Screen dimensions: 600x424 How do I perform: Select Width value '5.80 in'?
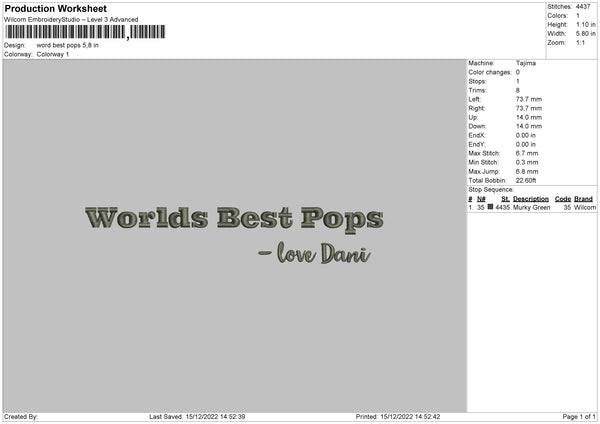tap(585, 34)
